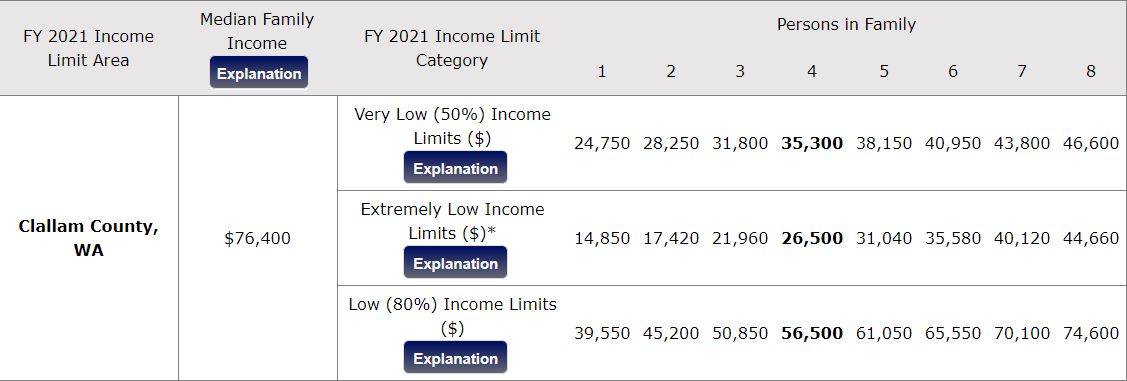This screenshot has height=381, width=1127.
Task: Select the 74,600 eight-person low income value
Action: (x=1090, y=333)
